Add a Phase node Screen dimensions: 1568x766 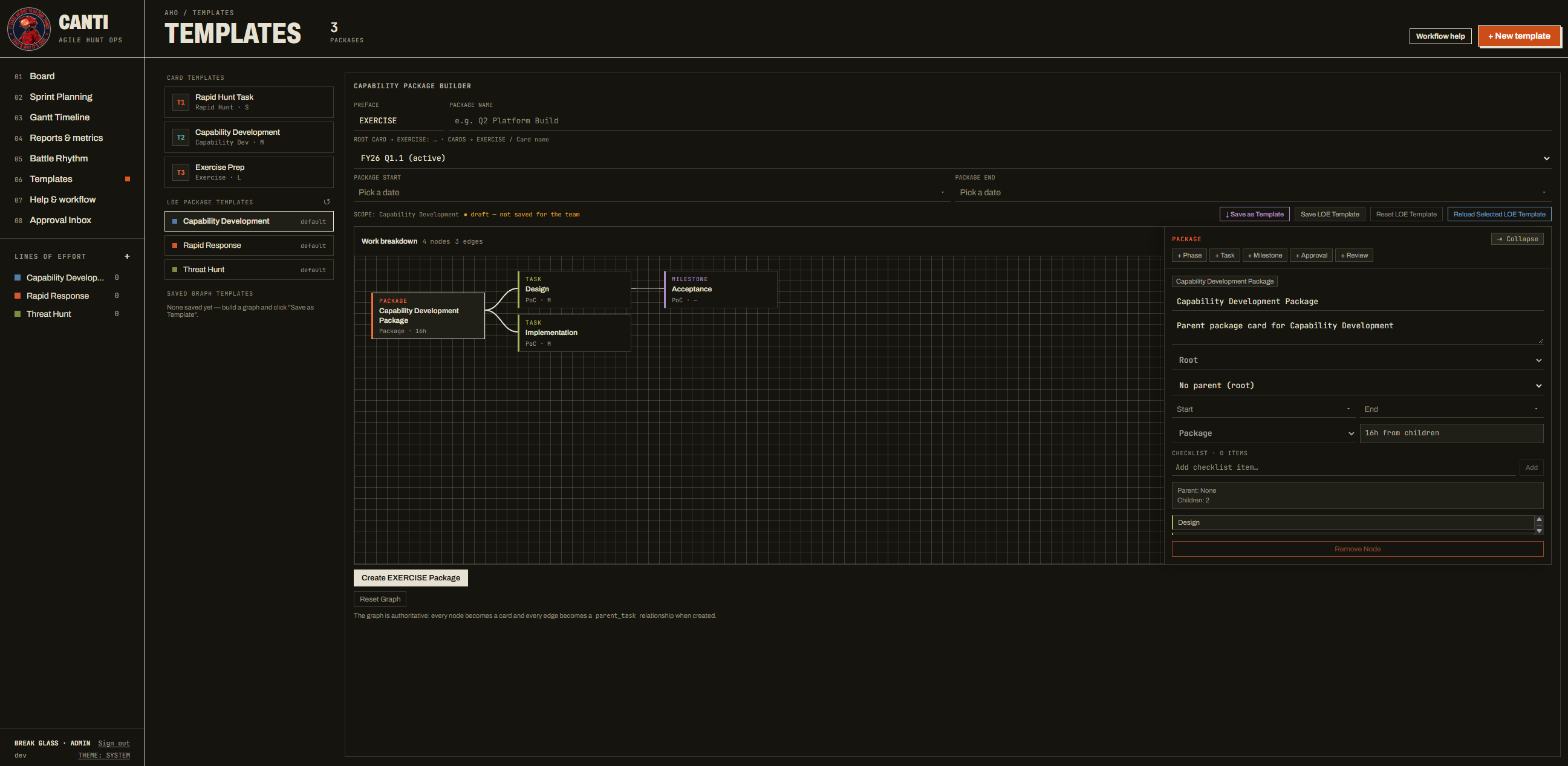pyautogui.click(x=1189, y=256)
